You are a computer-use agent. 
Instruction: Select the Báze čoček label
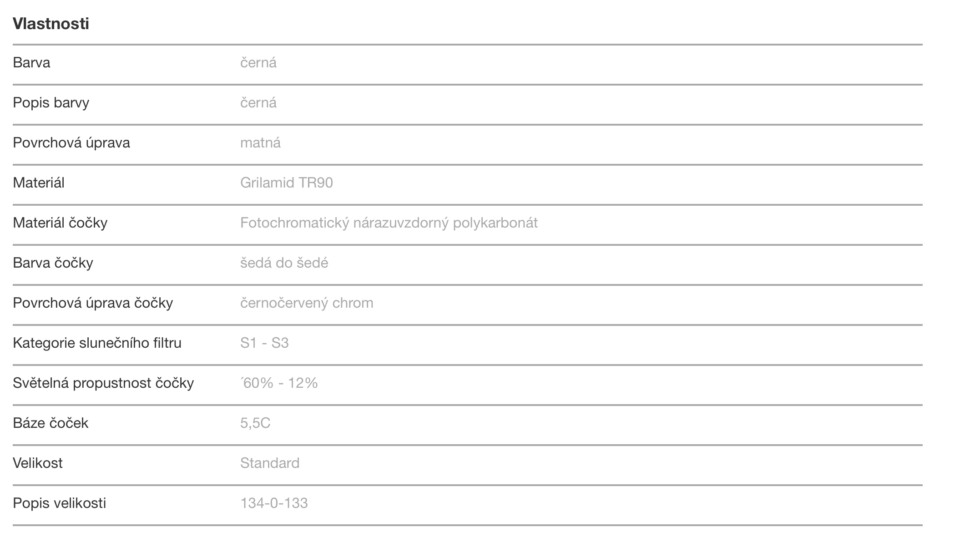[50, 423]
